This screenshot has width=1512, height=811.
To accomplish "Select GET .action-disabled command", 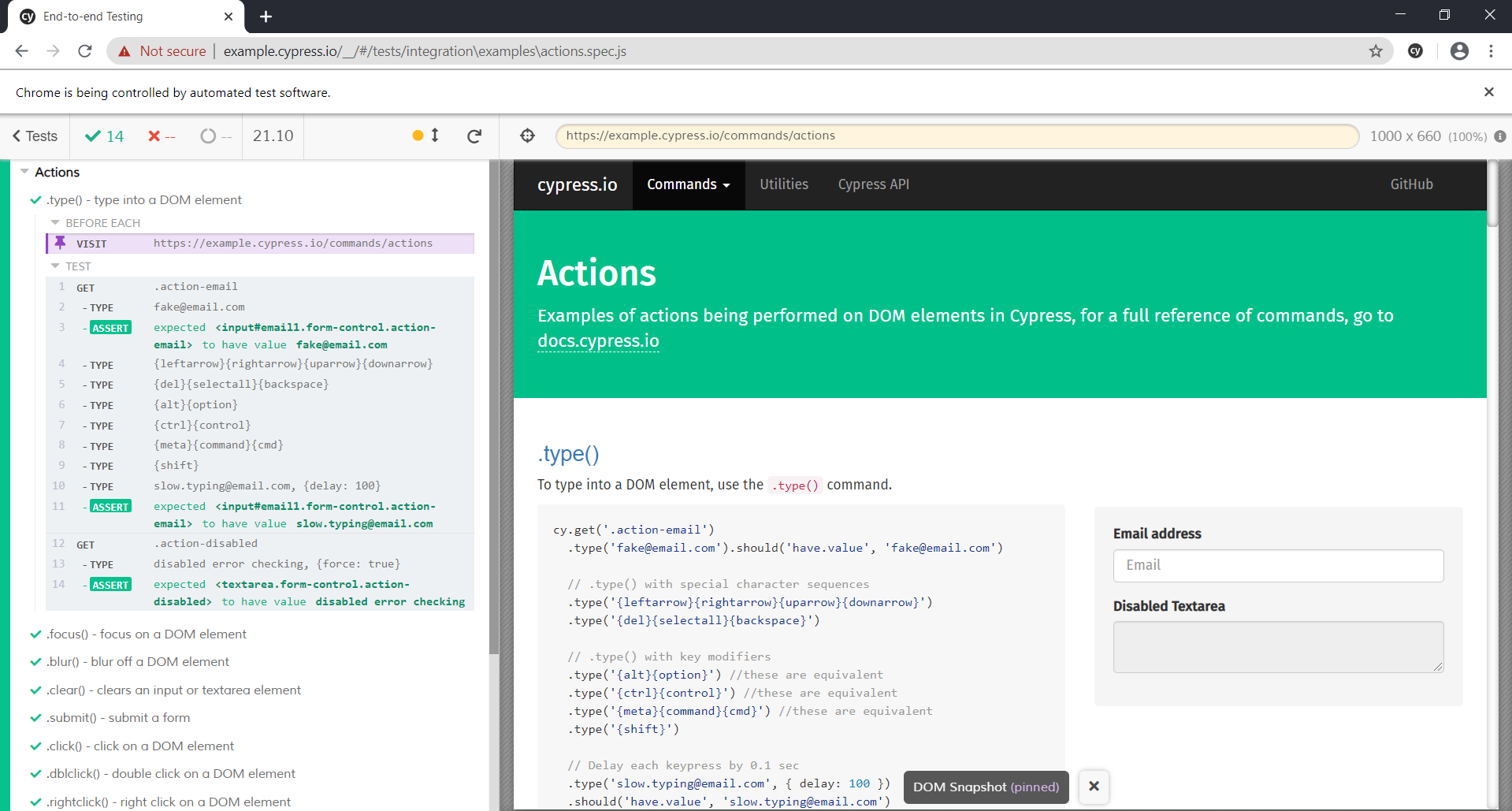I will (260, 544).
